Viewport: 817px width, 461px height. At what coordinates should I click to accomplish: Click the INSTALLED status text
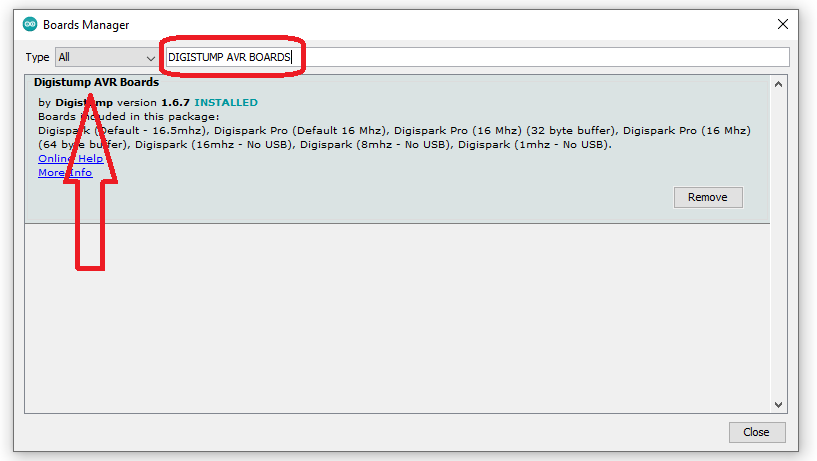pyautogui.click(x=226, y=103)
